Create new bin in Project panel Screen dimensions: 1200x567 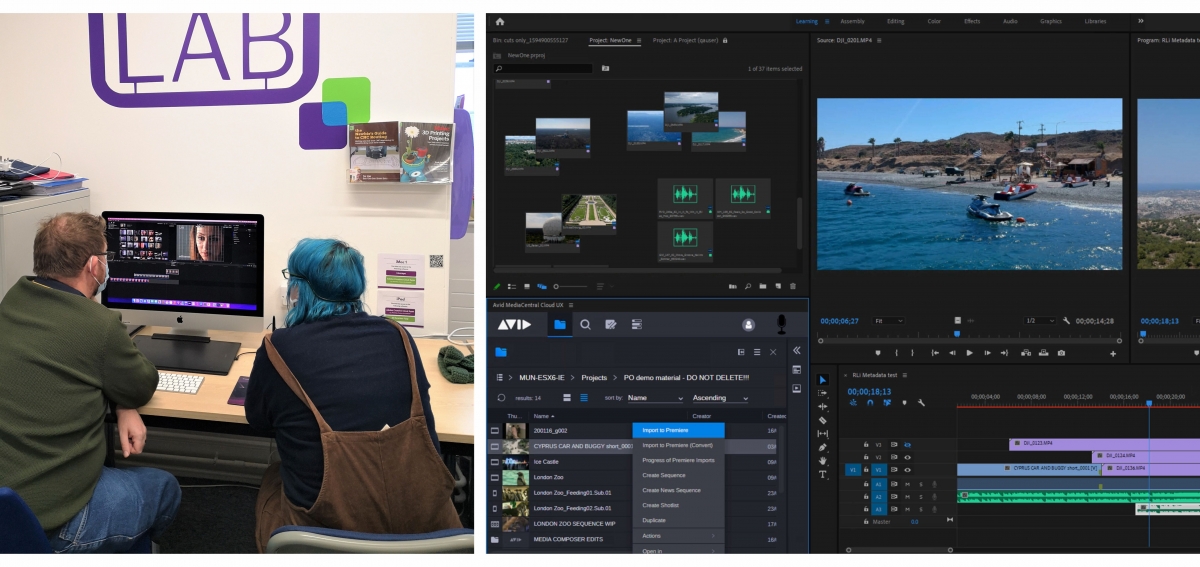pos(763,286)
